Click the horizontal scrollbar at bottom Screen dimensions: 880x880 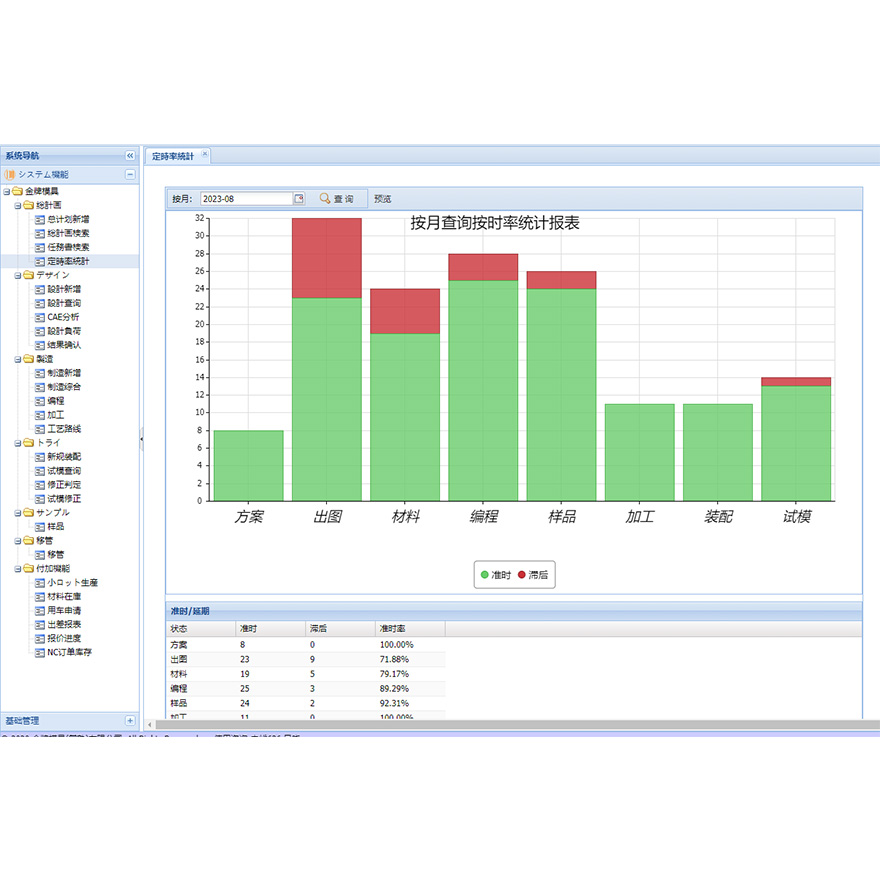pyautogui.click(x=500, y=725)
